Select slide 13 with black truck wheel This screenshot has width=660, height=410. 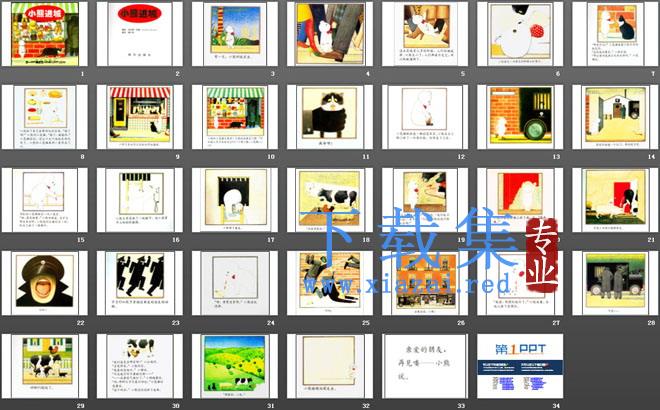(x=520, y=117)
